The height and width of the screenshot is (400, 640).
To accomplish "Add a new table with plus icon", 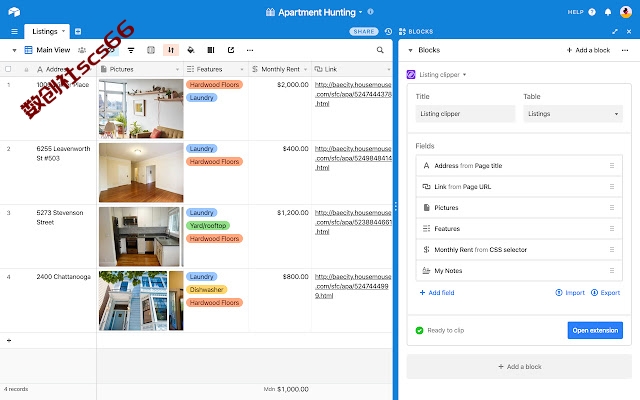I will pos(78,31).
